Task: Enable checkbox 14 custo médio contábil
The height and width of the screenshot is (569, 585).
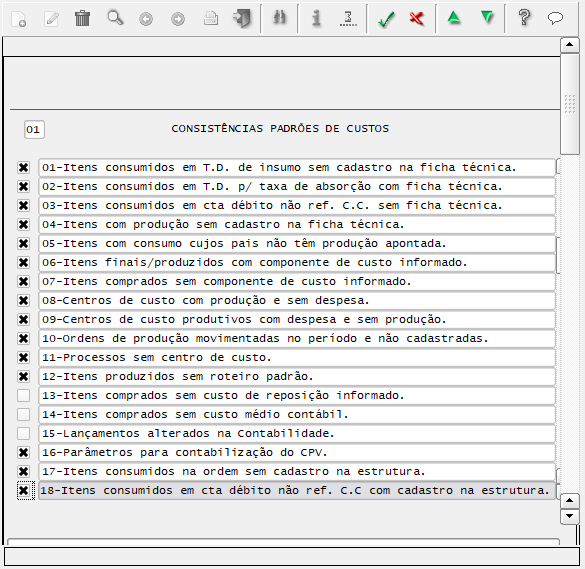Action: pos(24,415)
